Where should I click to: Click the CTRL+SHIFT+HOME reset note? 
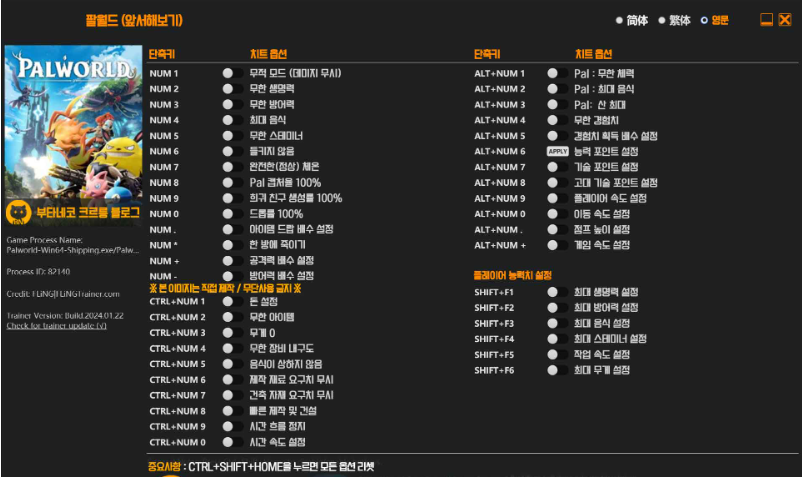[x=261, y=467]
